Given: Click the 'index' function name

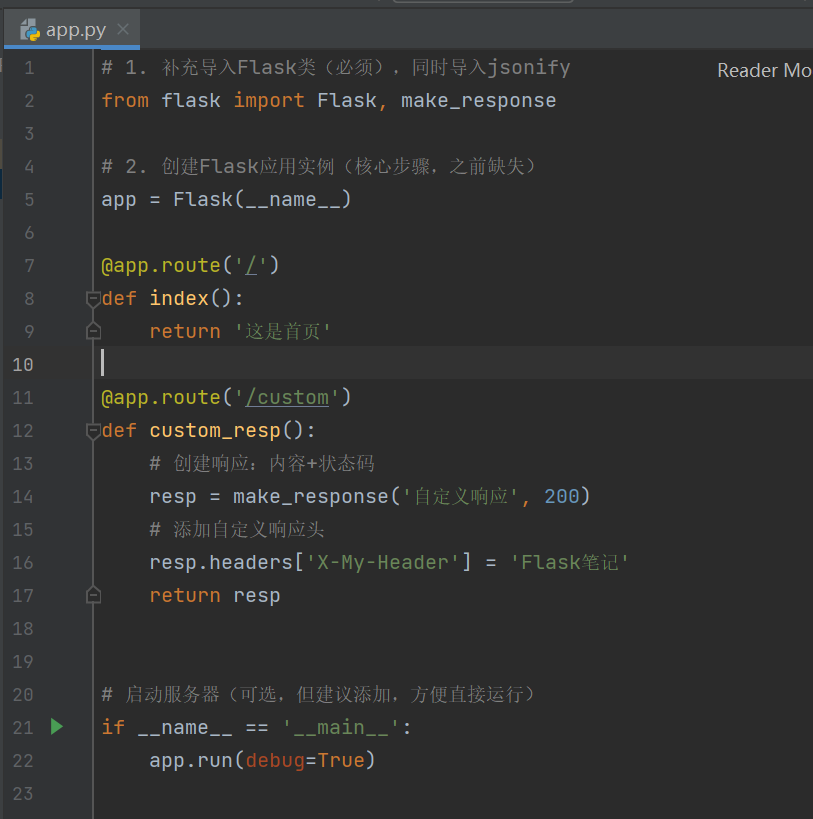Looking at the screenshot, I should pyautogui.click(x=179, y=299).
